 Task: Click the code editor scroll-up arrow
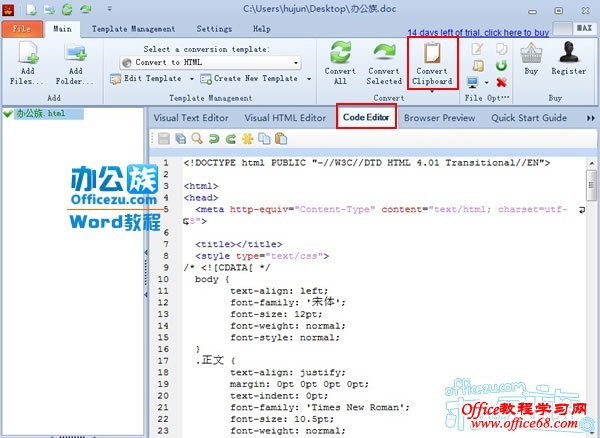pyautogui.click(x=591, y=163)
